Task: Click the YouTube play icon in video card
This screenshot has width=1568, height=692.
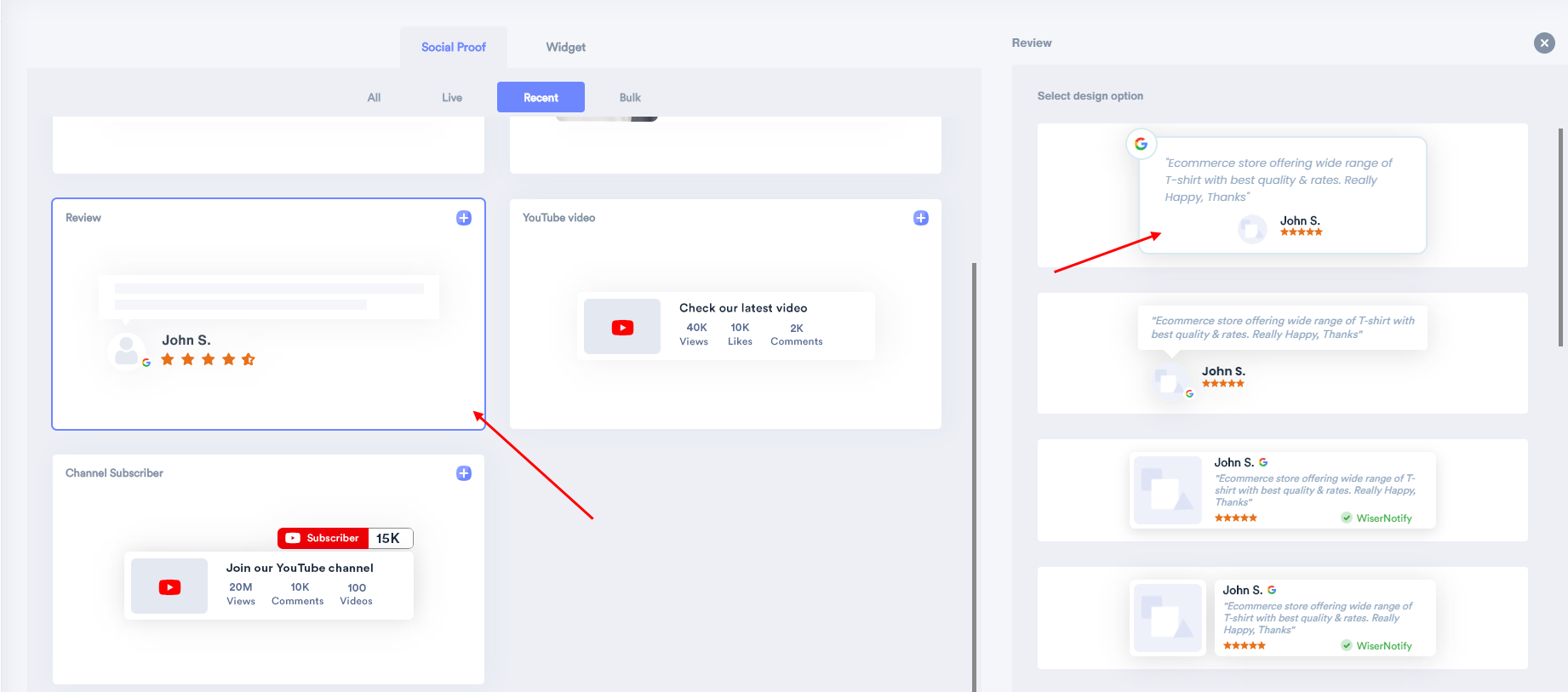Action: [622, 328]
